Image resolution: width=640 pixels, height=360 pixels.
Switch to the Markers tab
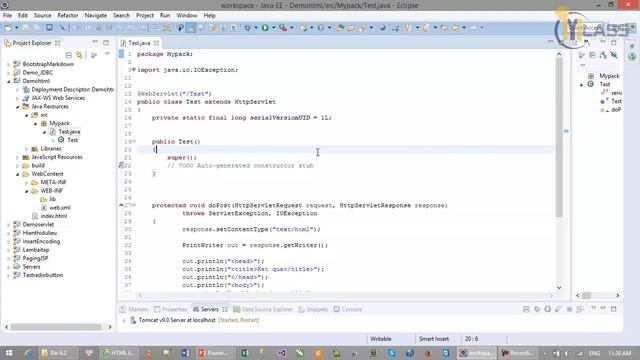tap(134, 309)
